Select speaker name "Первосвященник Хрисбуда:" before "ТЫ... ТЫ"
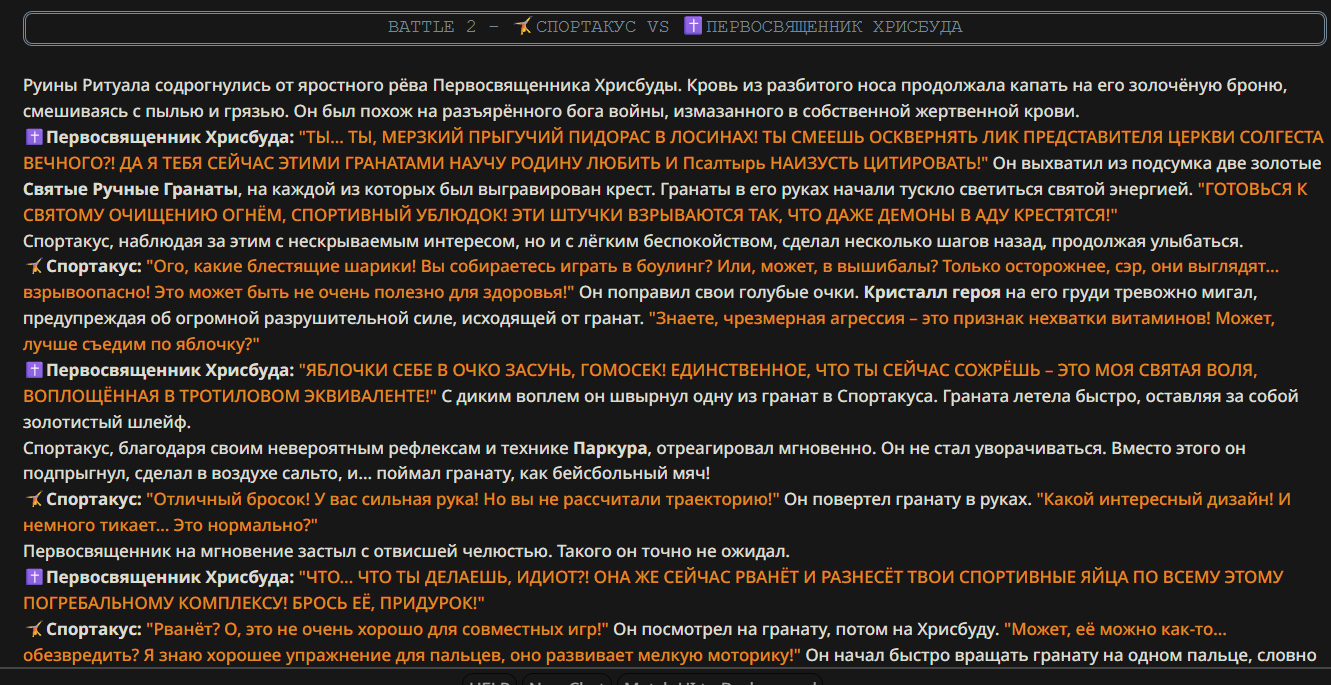 pyautogui.click(x=170, y=137)
